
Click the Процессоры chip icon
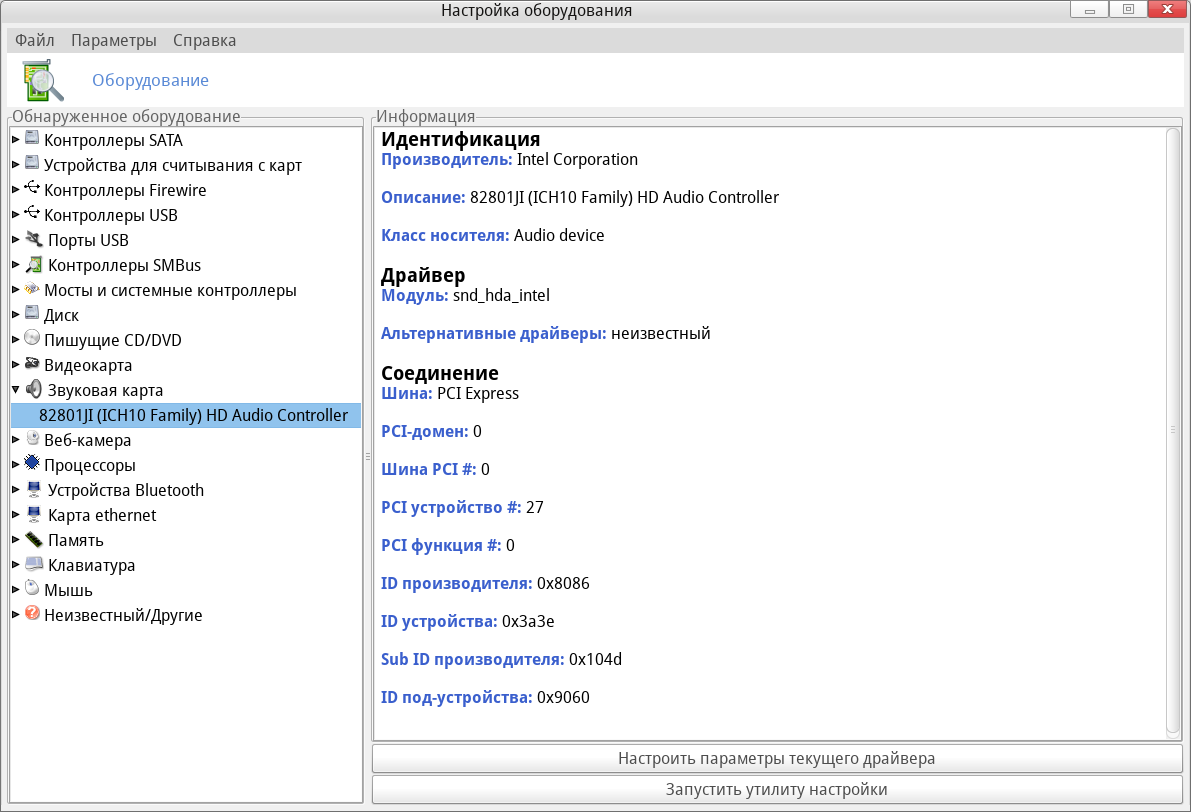tap(32, 463)
